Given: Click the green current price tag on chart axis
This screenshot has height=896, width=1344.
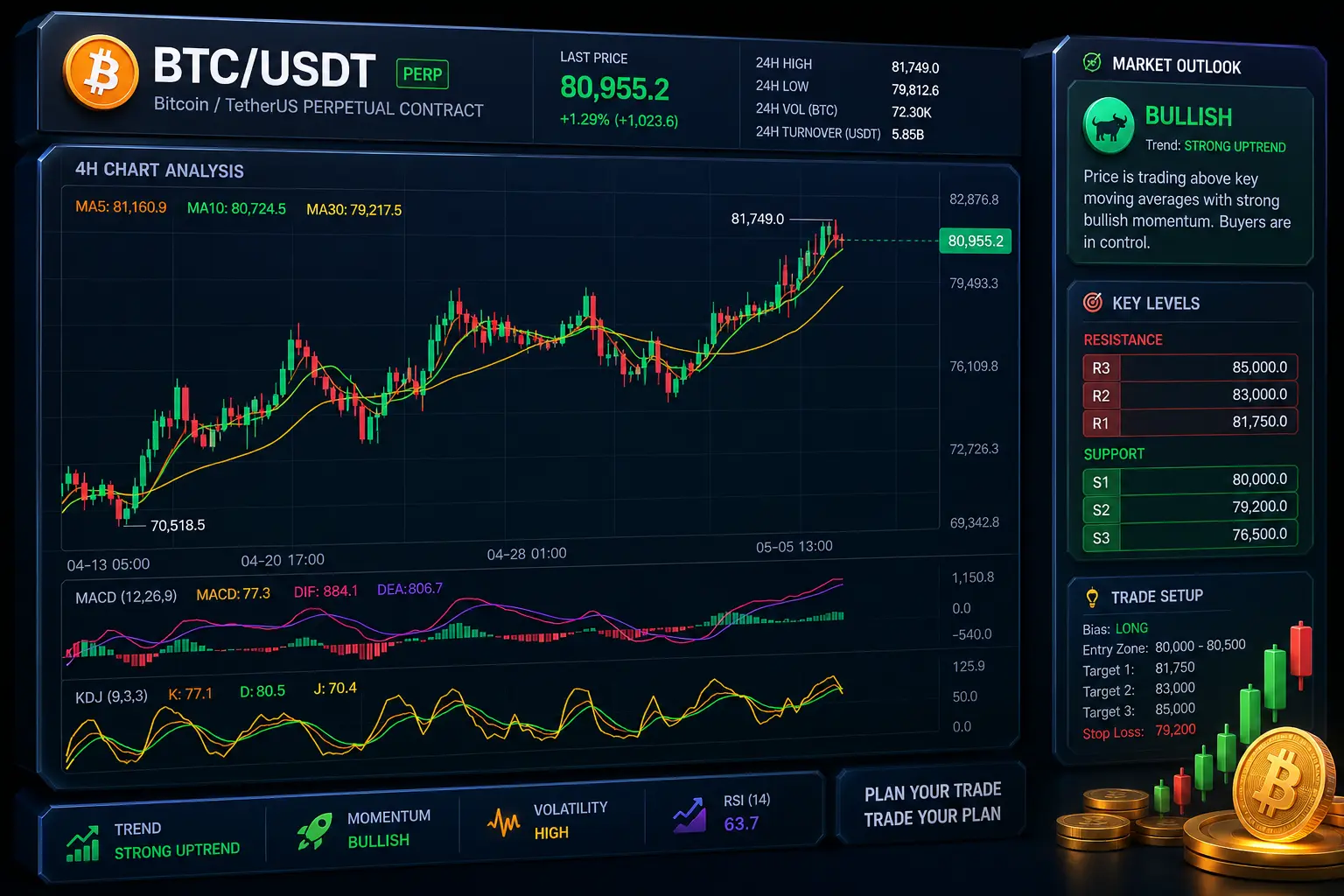Looking at the screenshot, I should (975, 241).
